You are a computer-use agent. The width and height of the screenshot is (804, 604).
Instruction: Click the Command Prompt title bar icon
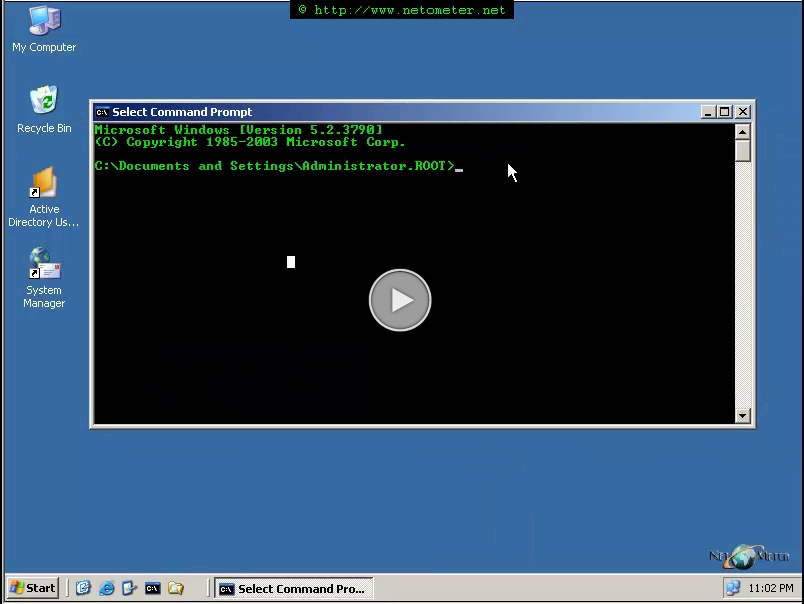coord(100,111)
